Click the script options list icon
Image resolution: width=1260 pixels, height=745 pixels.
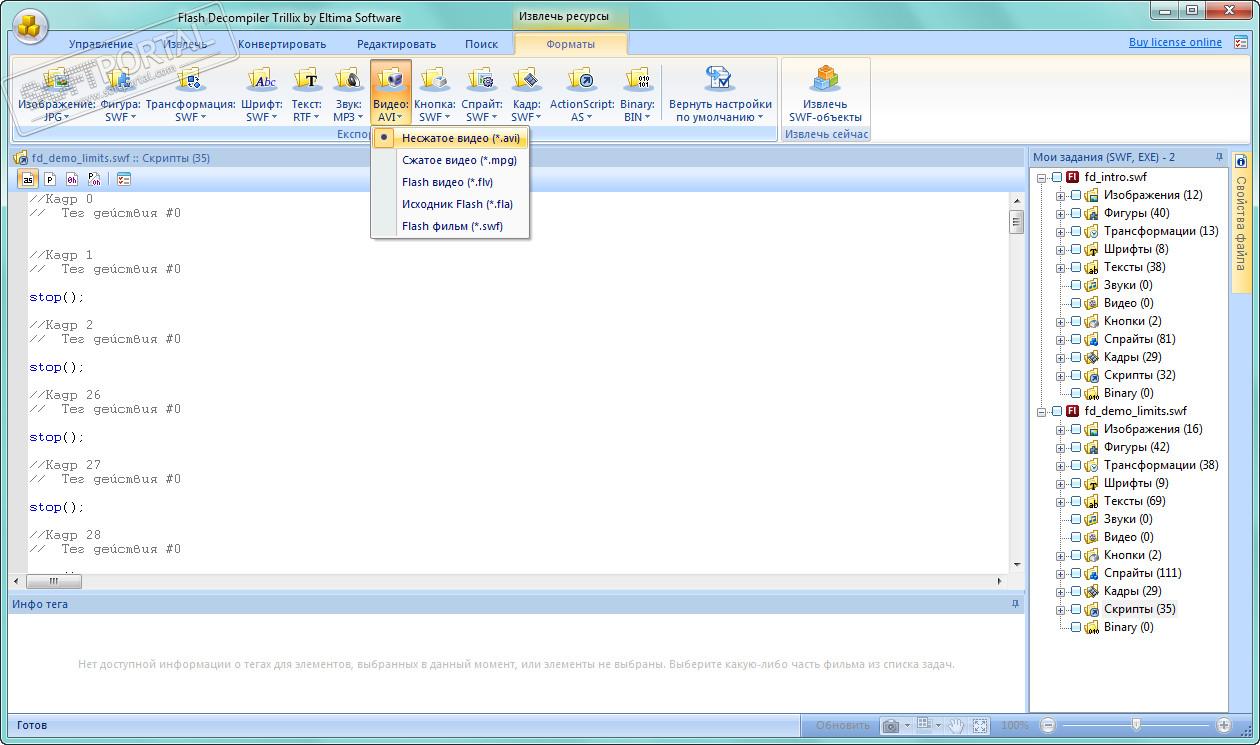[124, 179]
